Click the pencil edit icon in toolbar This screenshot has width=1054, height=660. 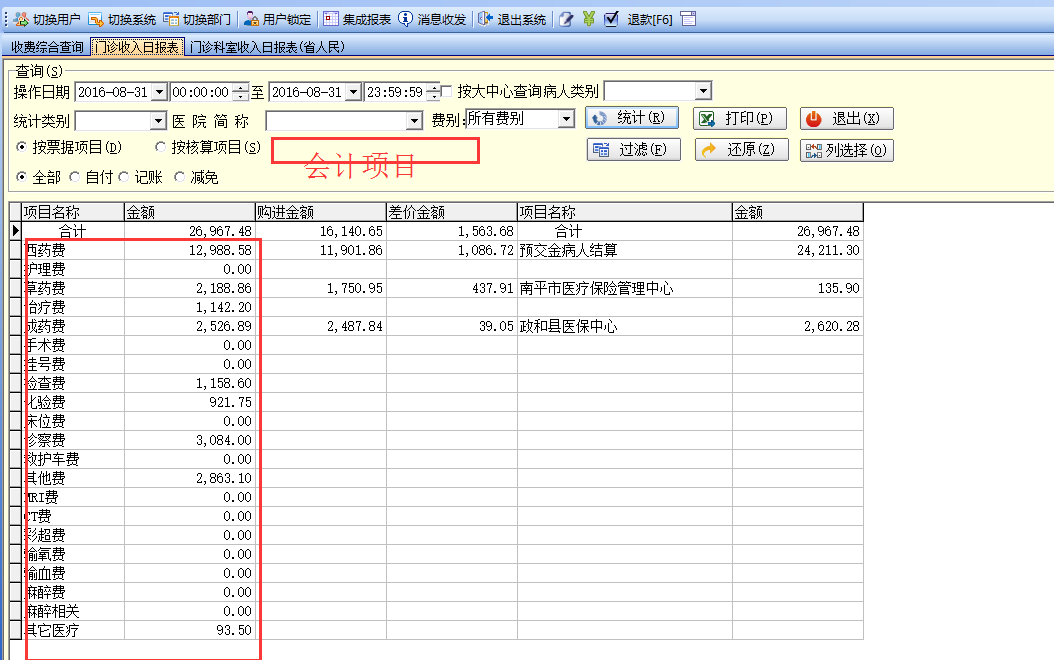coord(566,19)
